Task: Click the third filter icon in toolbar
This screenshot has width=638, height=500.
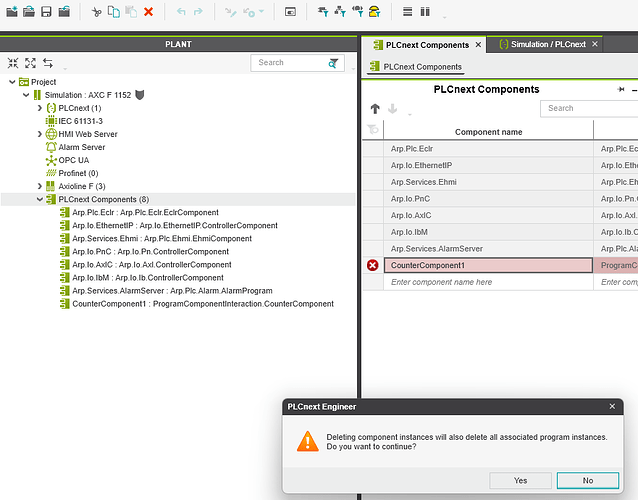Action: pos(358,12)
